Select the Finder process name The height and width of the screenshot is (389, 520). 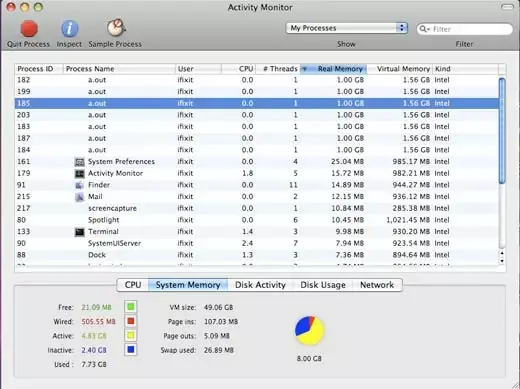click(x=99, y=185)
